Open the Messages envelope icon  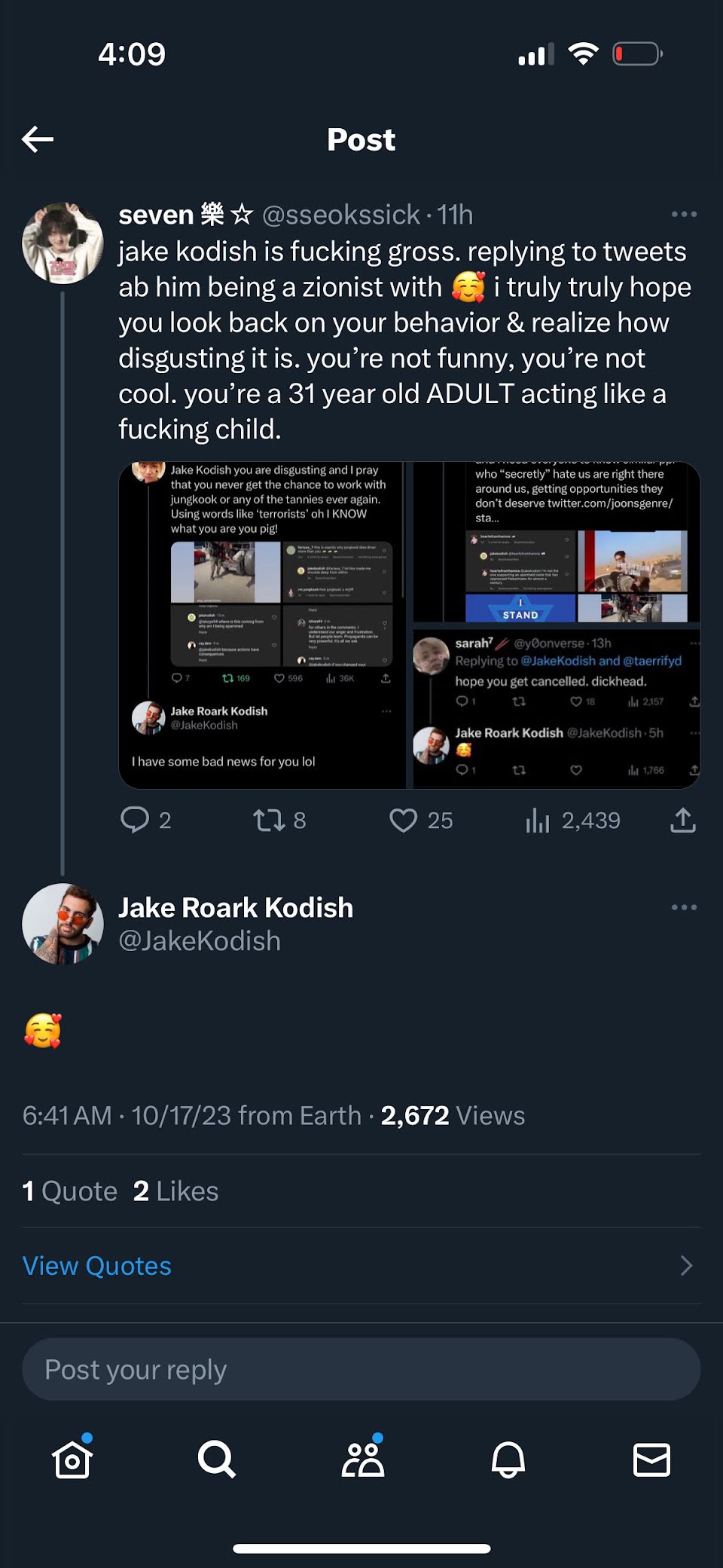tap(651, 1459)
